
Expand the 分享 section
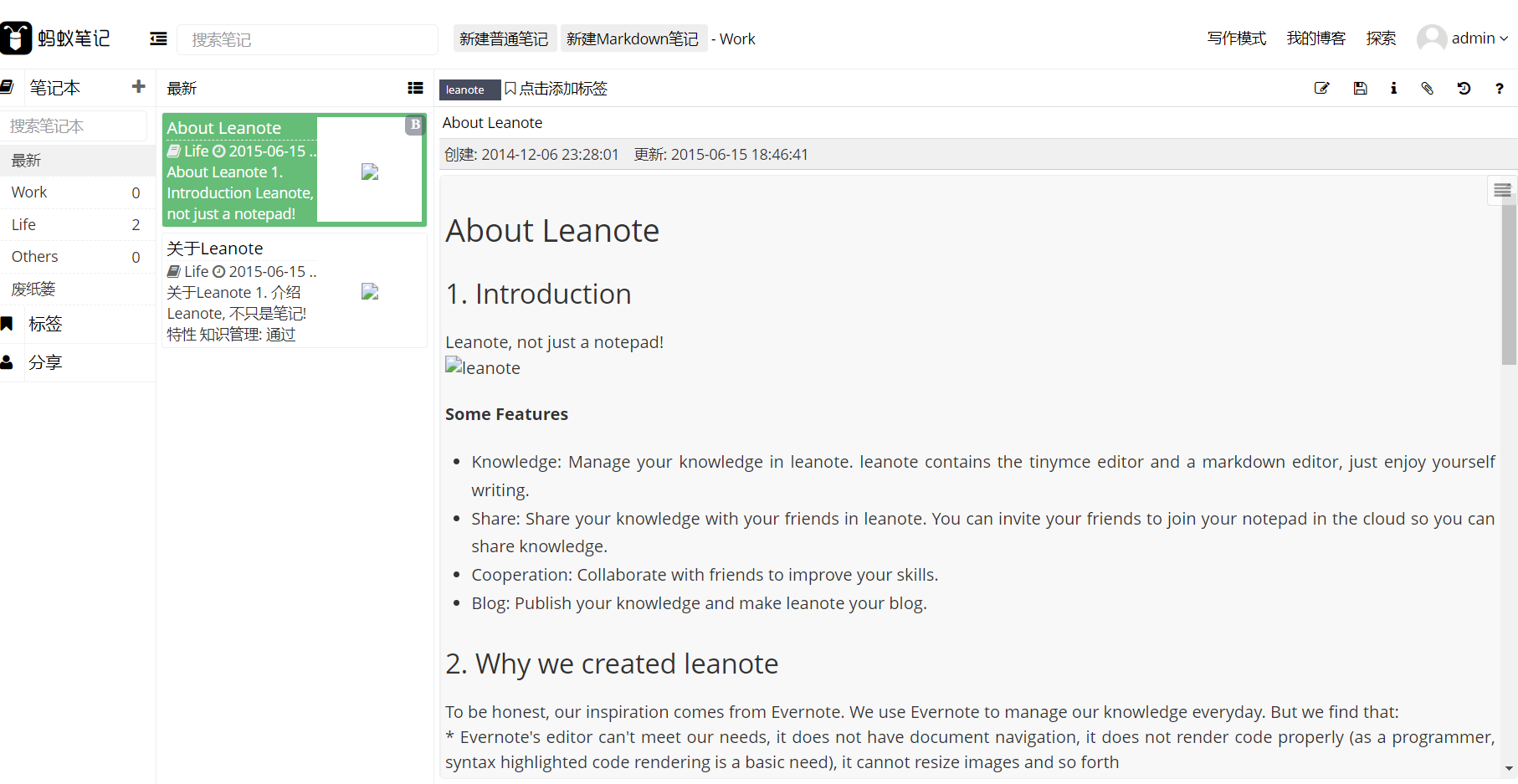pos(45,362)
